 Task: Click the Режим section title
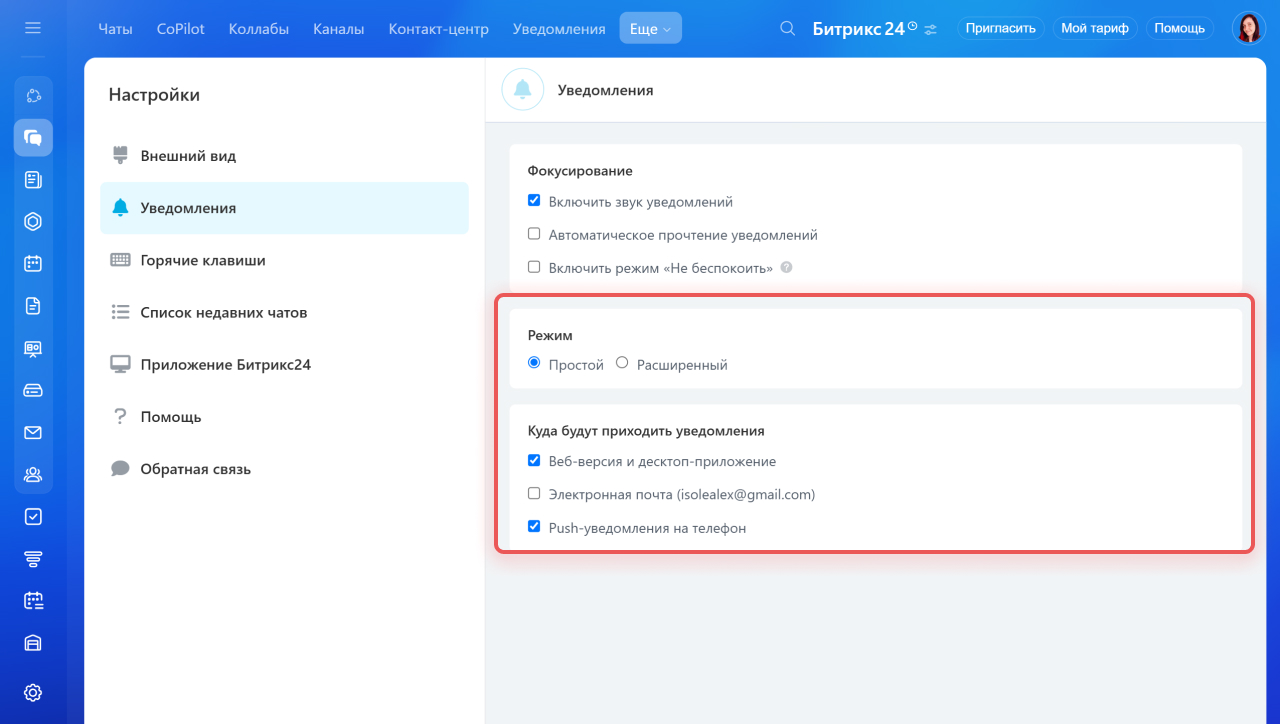point(550,335)
